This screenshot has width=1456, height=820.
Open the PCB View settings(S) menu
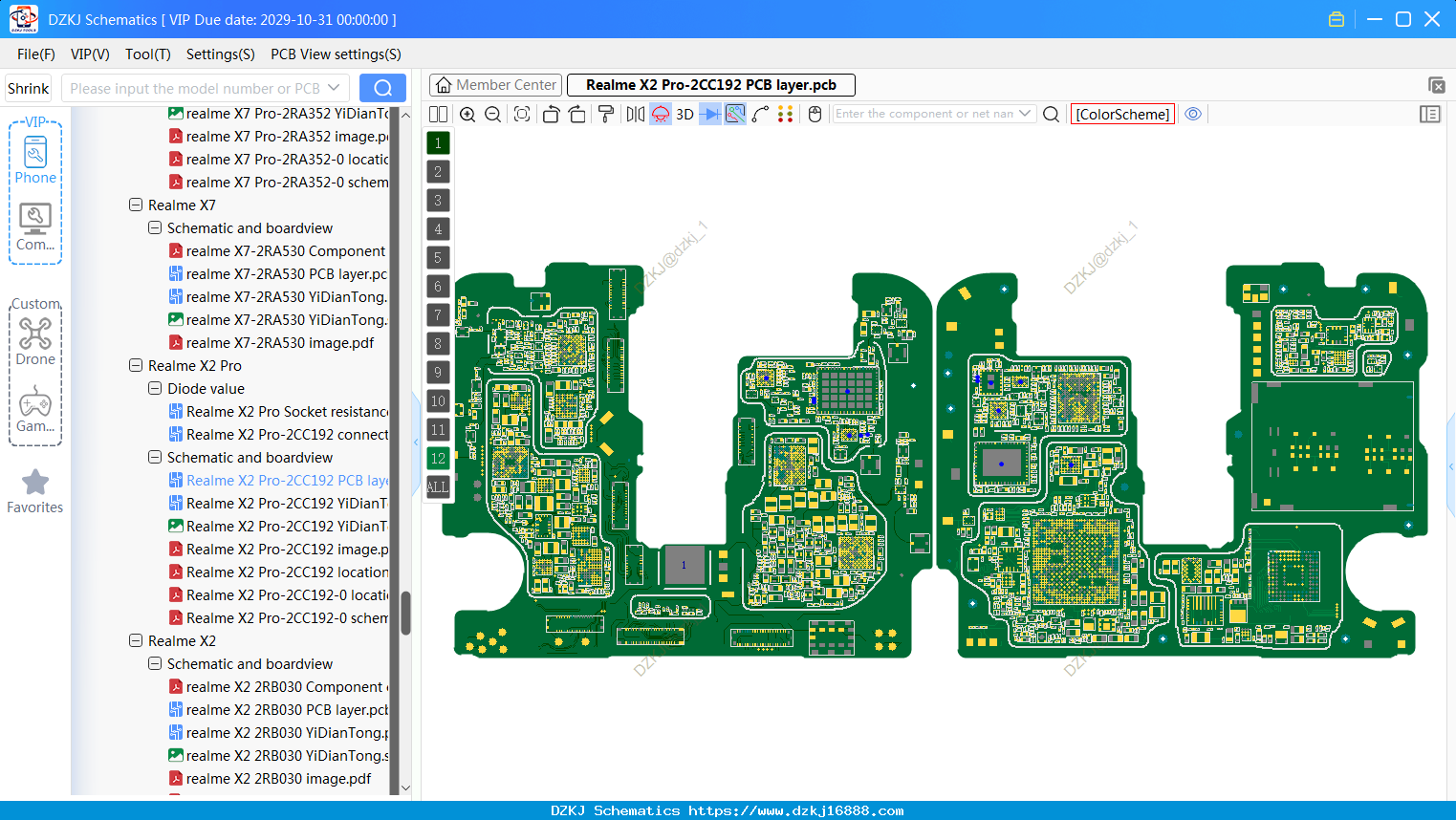tap(336, 54)
